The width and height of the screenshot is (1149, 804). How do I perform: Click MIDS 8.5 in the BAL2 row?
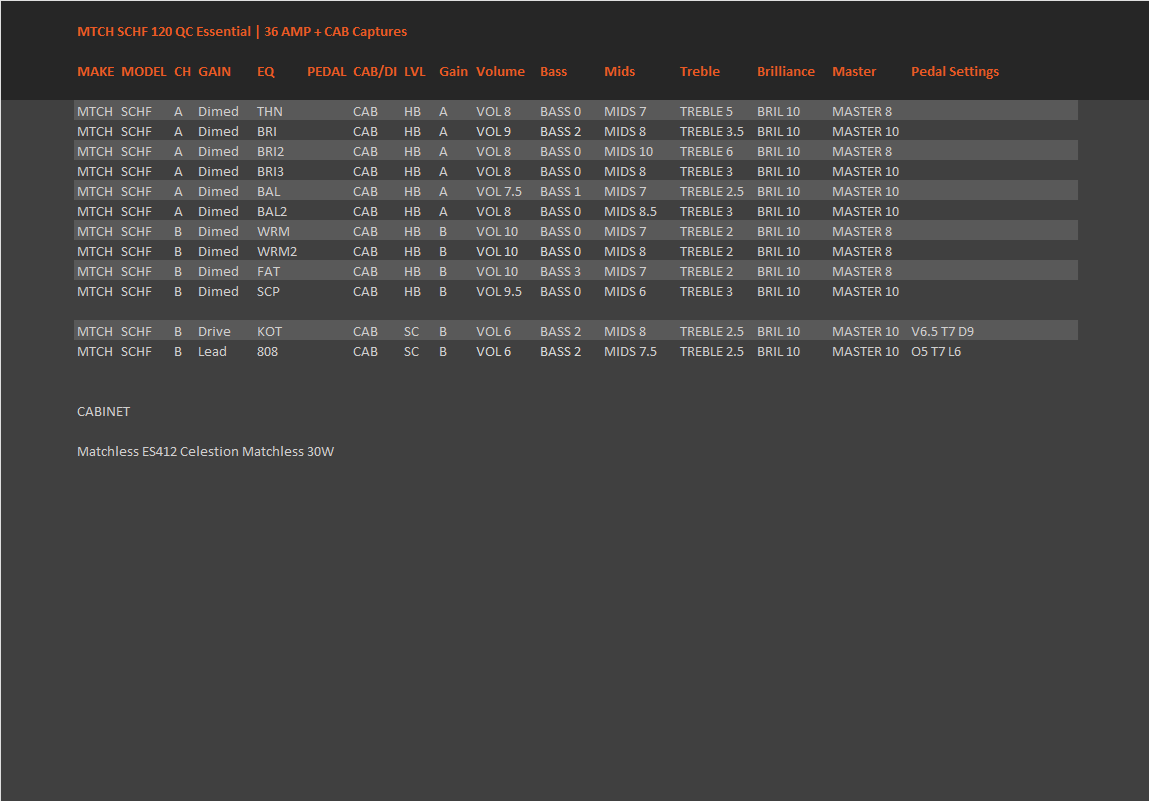(630, 212)
